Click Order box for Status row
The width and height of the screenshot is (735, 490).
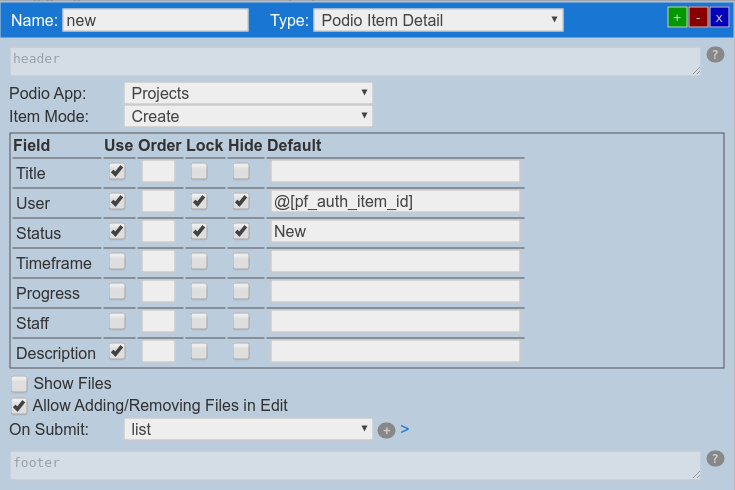click(158, 231)
